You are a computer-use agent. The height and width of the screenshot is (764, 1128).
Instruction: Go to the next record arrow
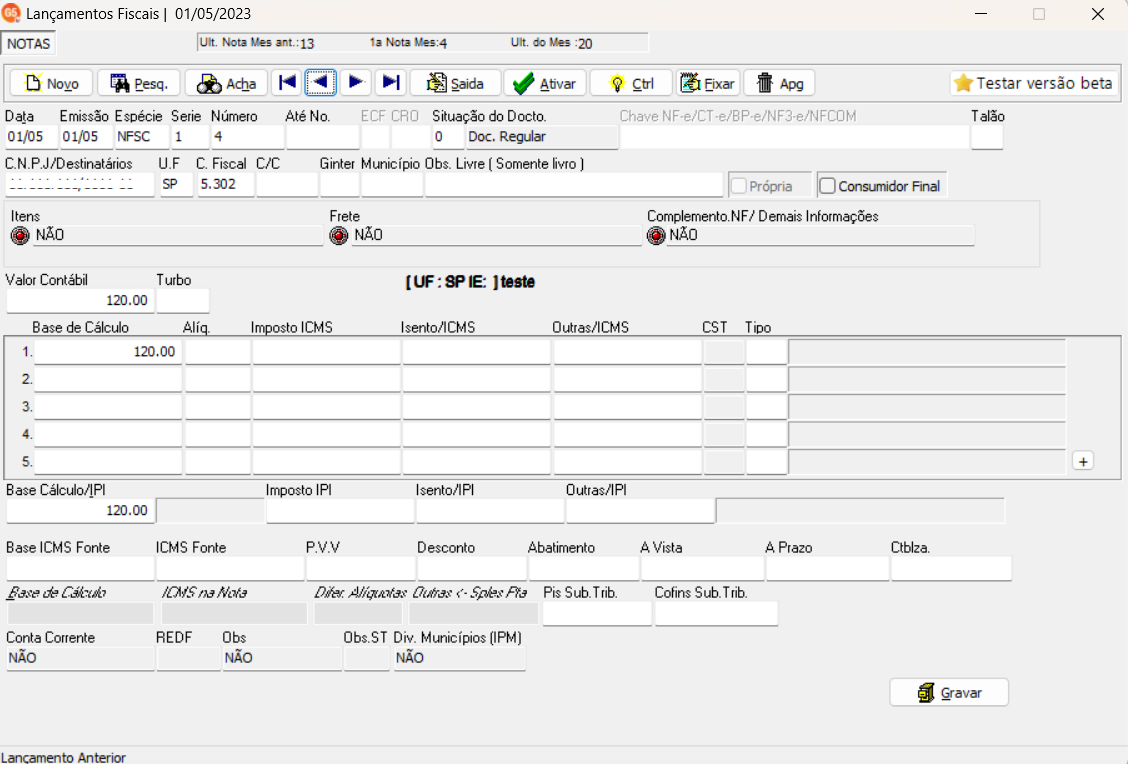(x=355, y=83)
